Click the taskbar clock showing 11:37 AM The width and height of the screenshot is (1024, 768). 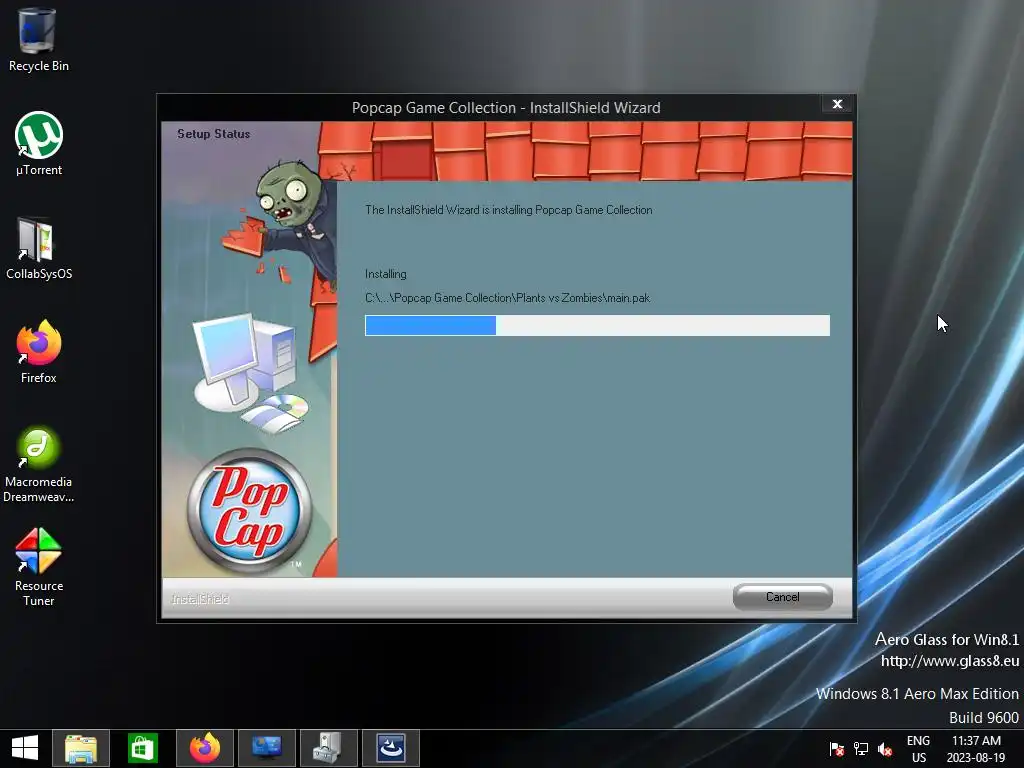976,749
